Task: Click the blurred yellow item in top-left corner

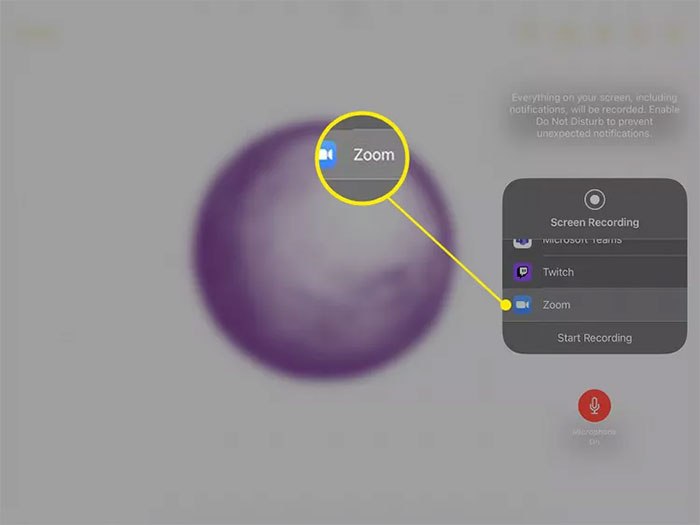Action: coord(38,36)
